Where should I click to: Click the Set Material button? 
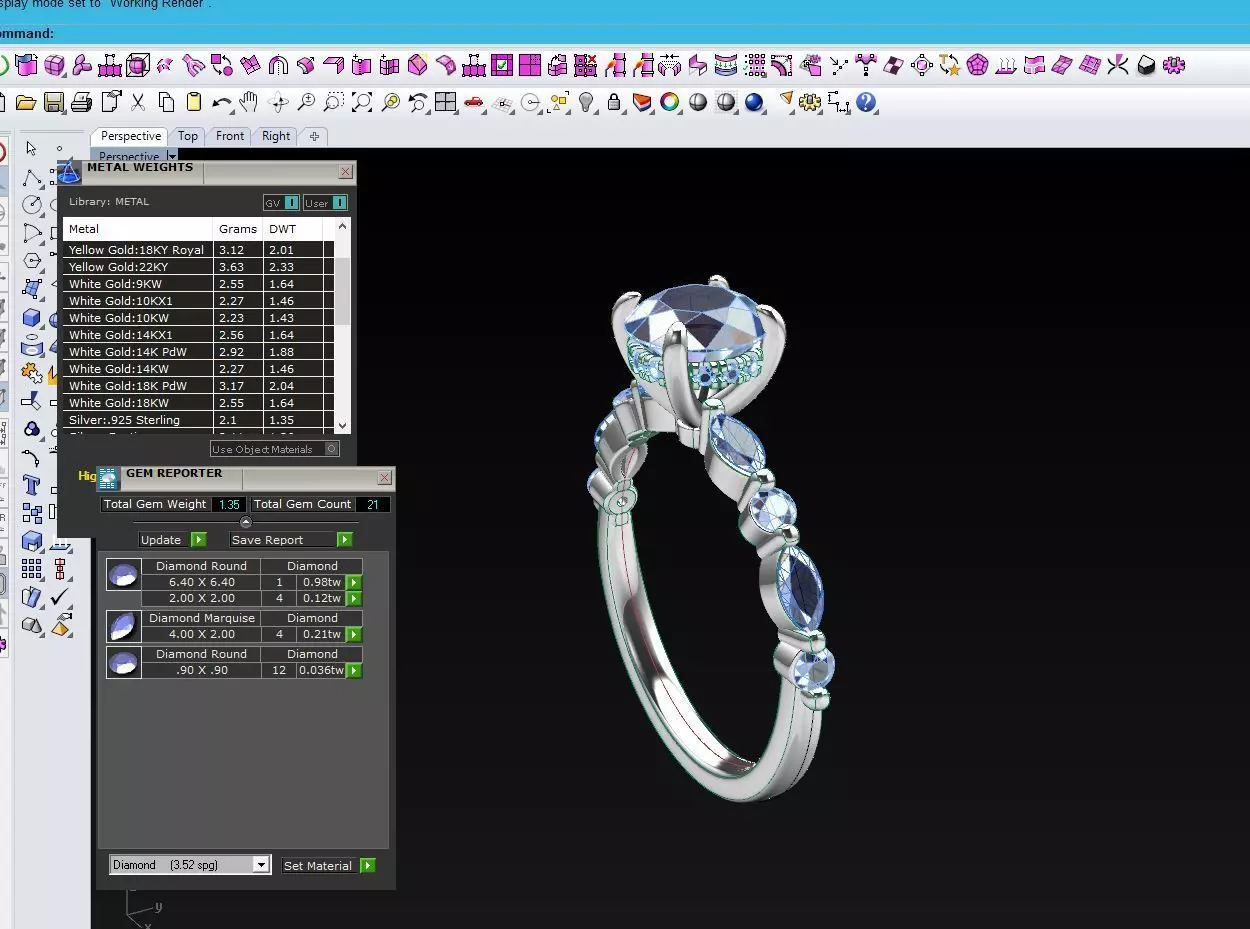(x=328, y=866)
